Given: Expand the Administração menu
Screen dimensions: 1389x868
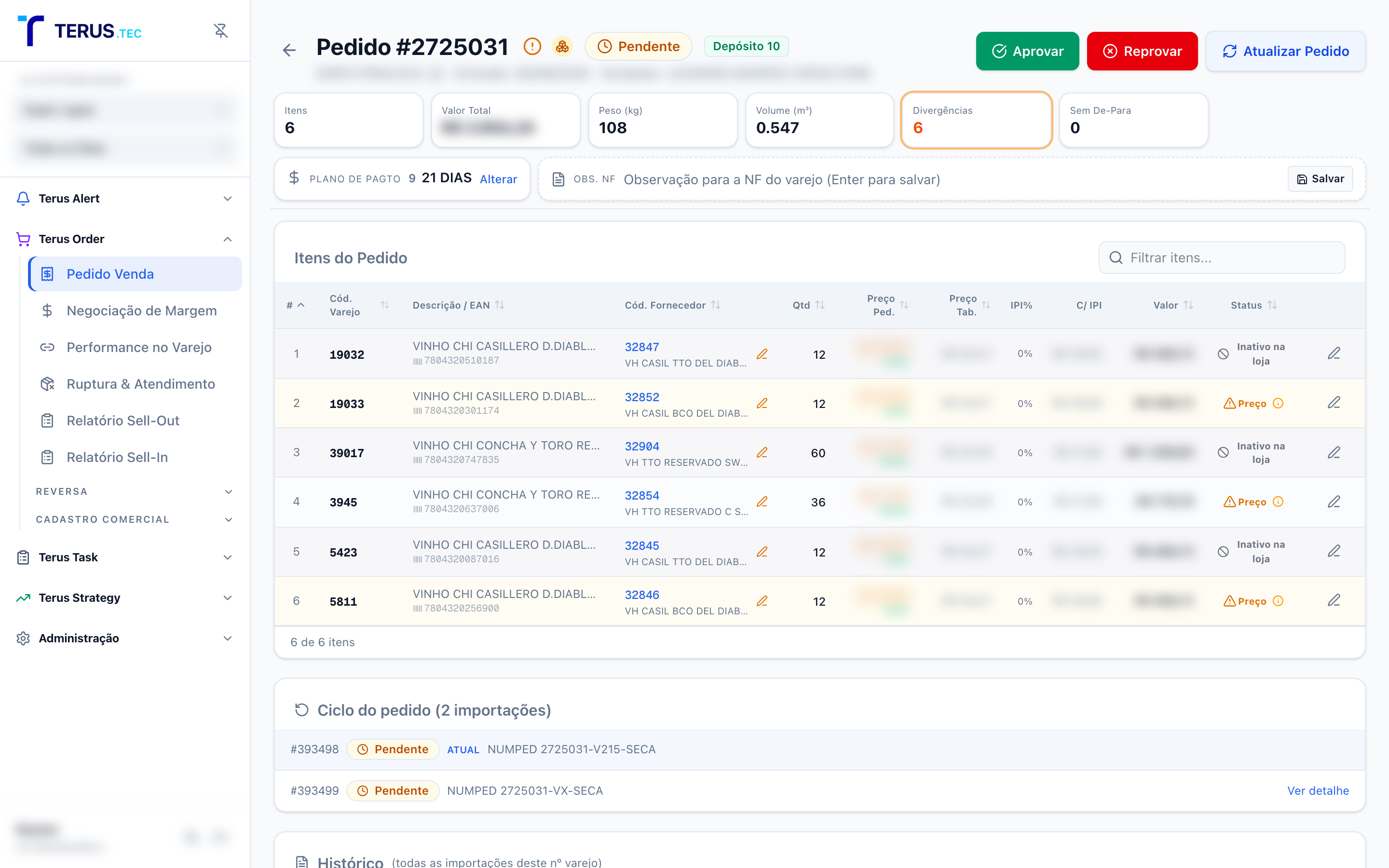Looking at the screenshot, I should 125,639.
